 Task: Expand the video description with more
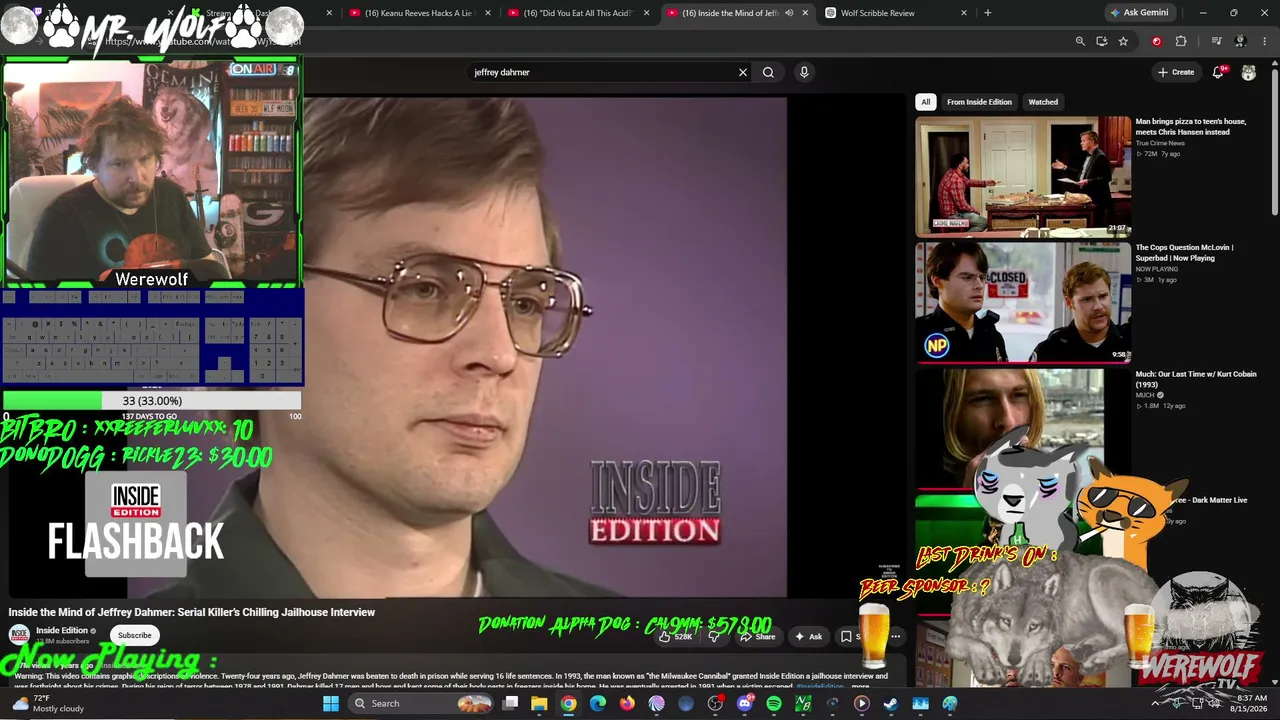(x=860, y=687)
